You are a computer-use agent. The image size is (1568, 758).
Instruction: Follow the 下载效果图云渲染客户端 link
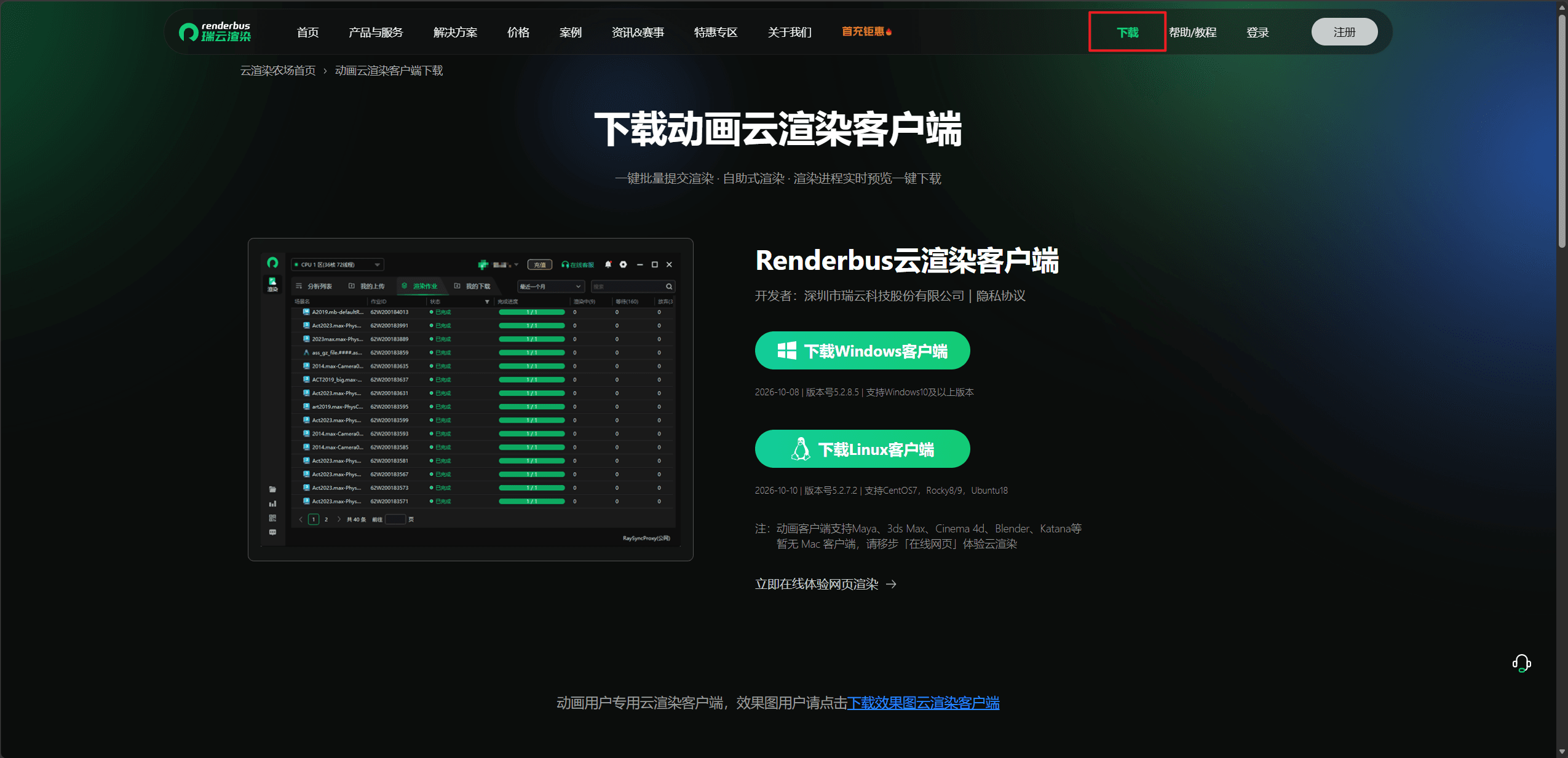[923, 703]
